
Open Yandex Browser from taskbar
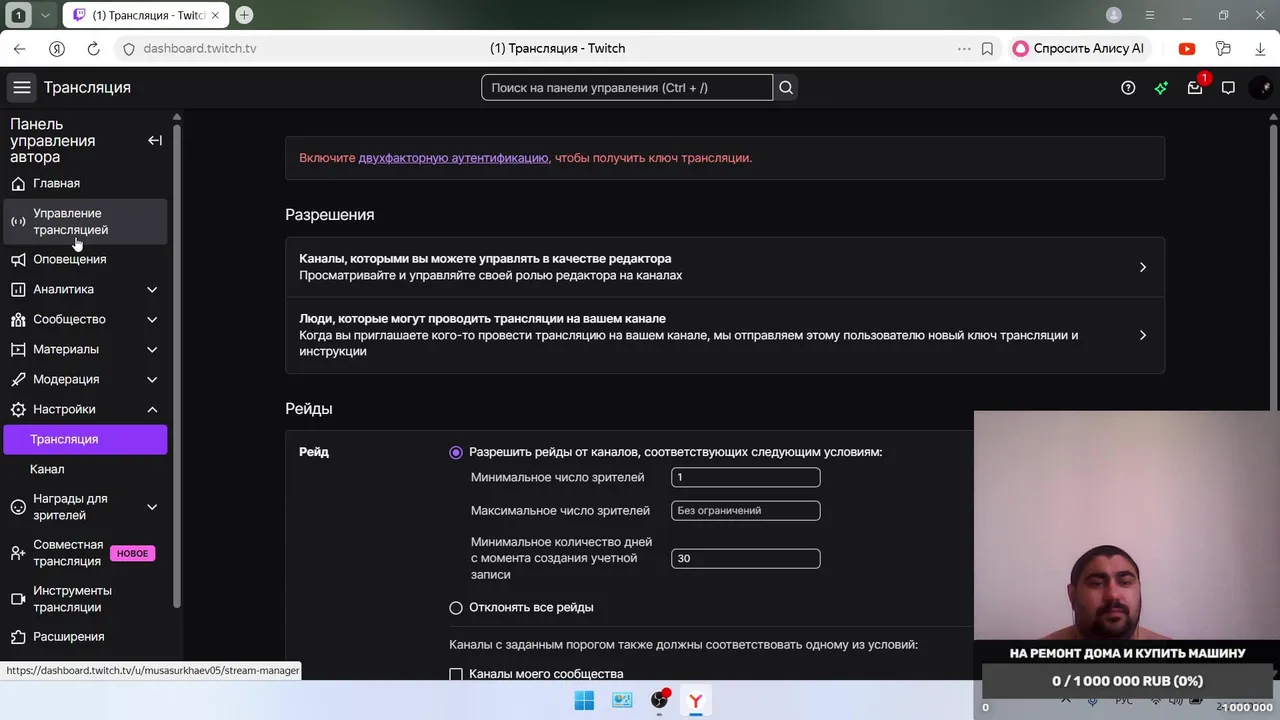(x=696, y=700)
